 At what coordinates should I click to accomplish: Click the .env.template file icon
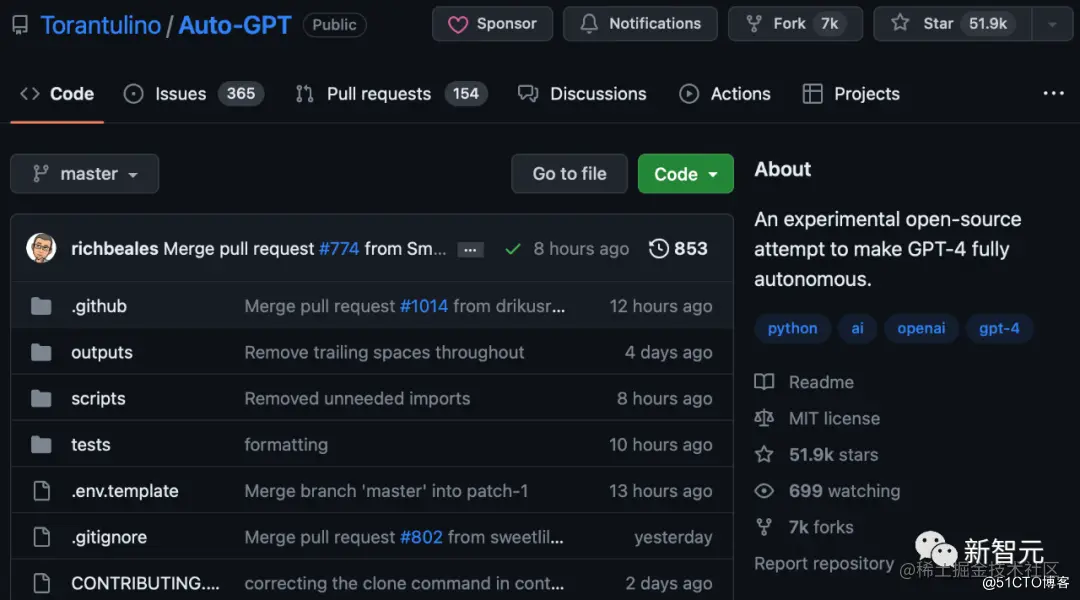click(42, 490)
